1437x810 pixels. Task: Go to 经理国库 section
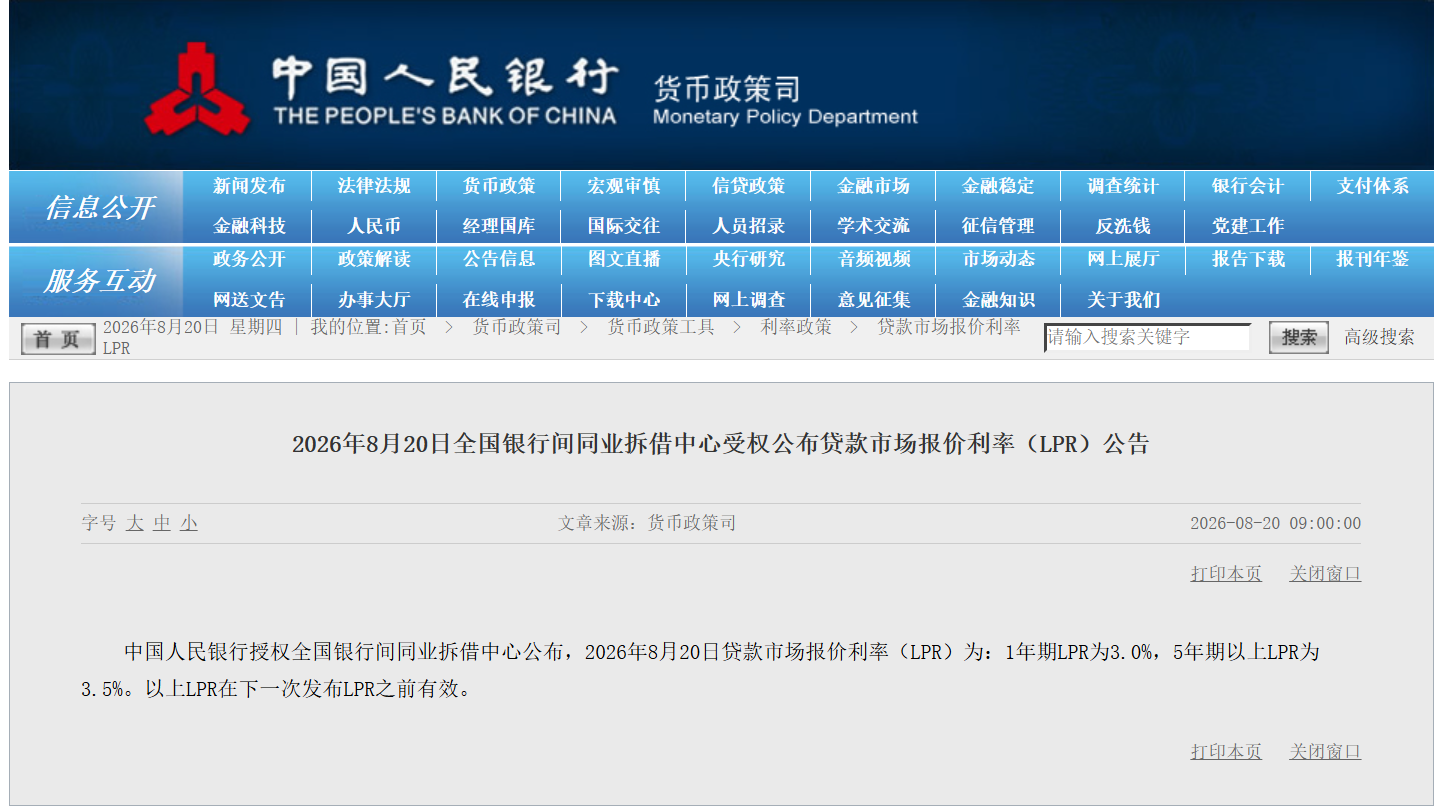click(499, 226)
